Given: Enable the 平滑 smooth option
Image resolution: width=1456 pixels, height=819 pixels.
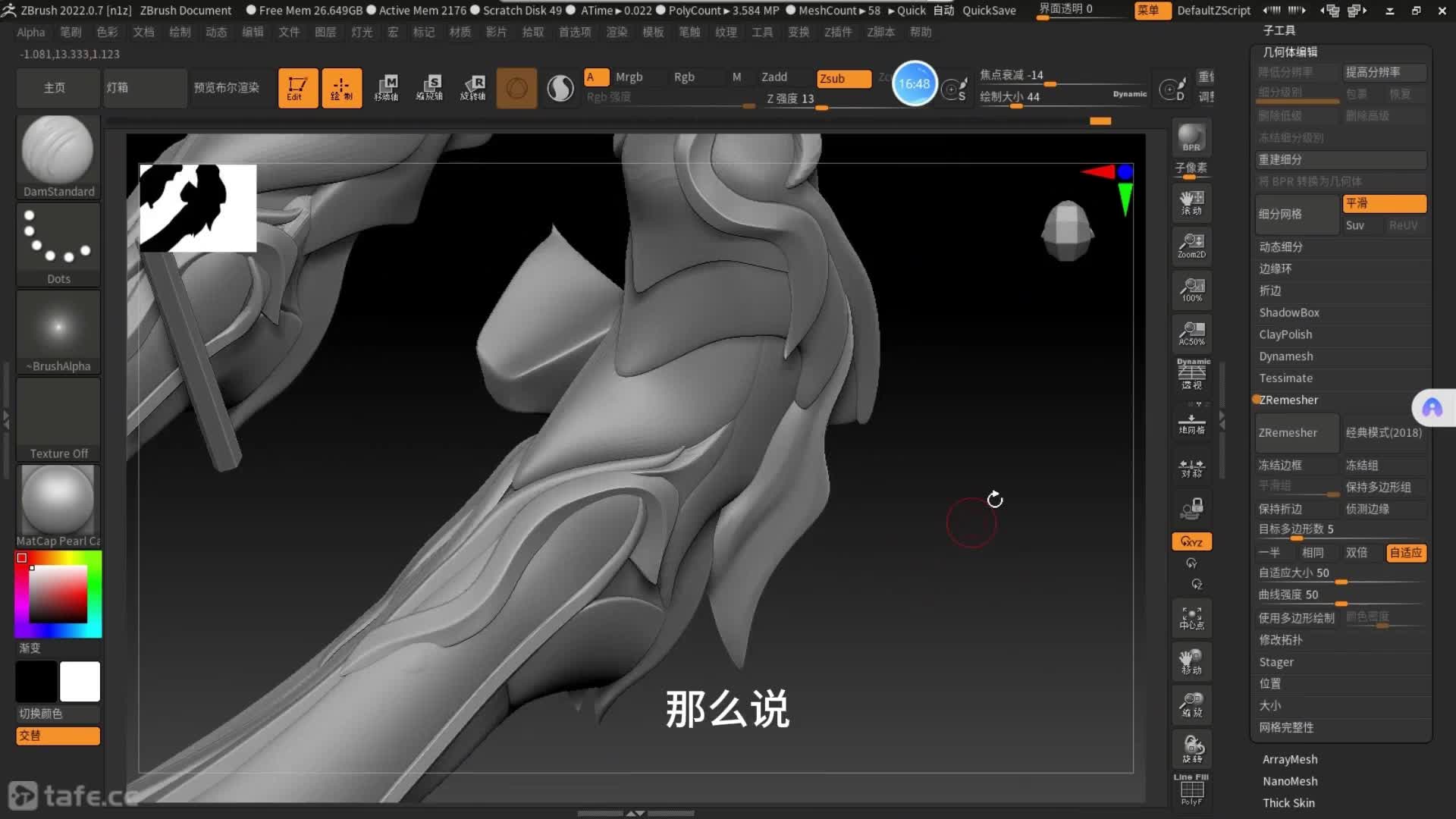Looking at the screenshot, I should 1383,203.
